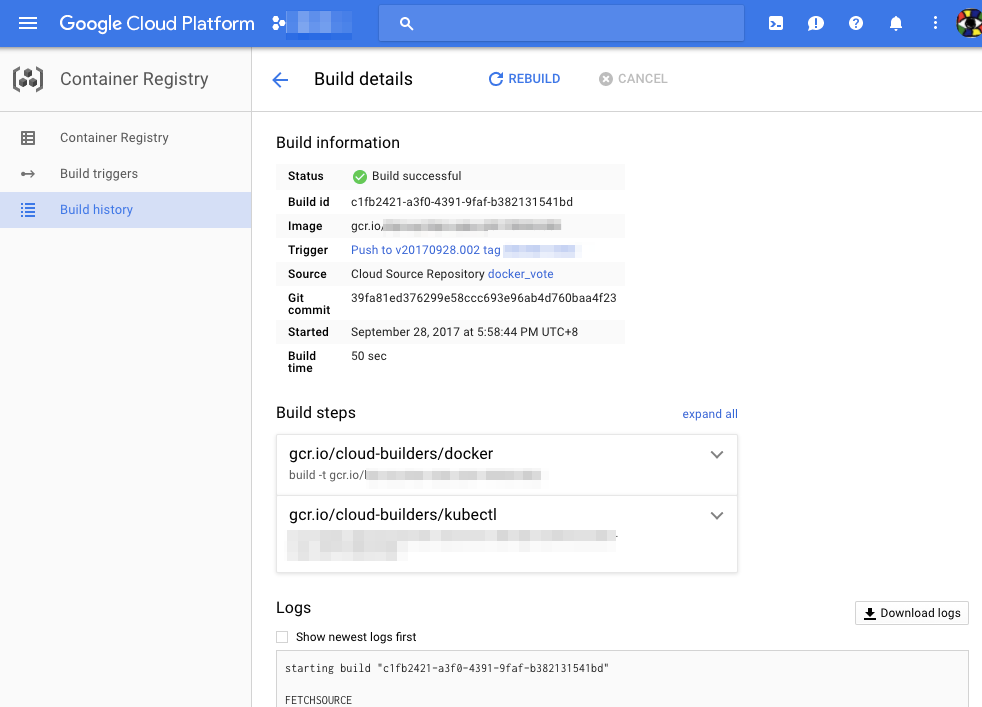Click the 50 sec build time value

click(x=368, y=356)
